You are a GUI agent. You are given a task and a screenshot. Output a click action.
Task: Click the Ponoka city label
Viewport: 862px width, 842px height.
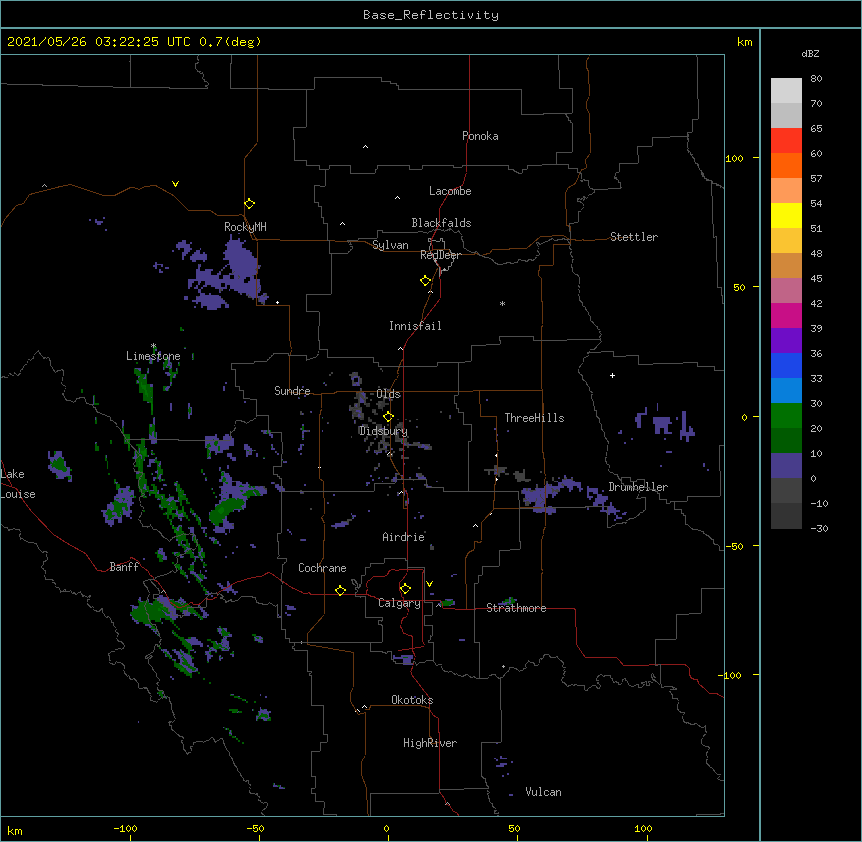[480, 136]
